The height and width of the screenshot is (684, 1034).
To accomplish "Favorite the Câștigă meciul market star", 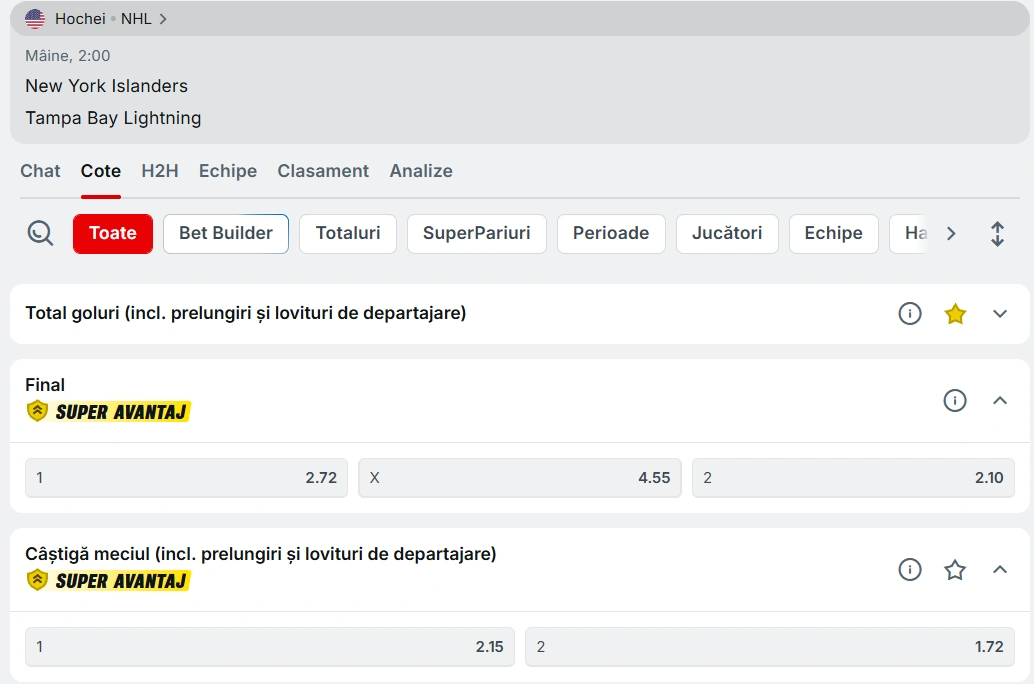I will 955,570.
